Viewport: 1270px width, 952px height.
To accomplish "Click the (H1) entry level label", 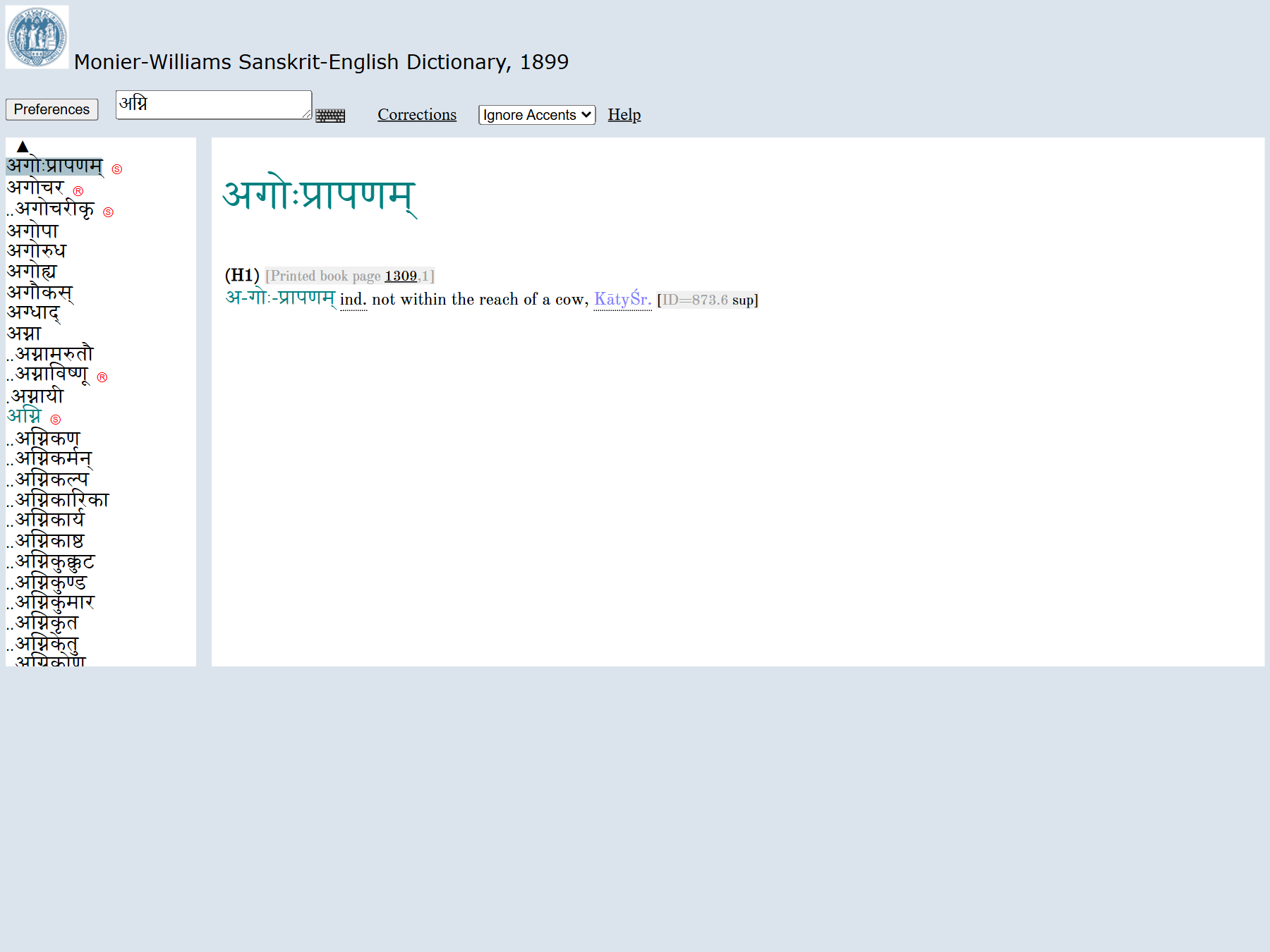I will [x=242, y=275].
